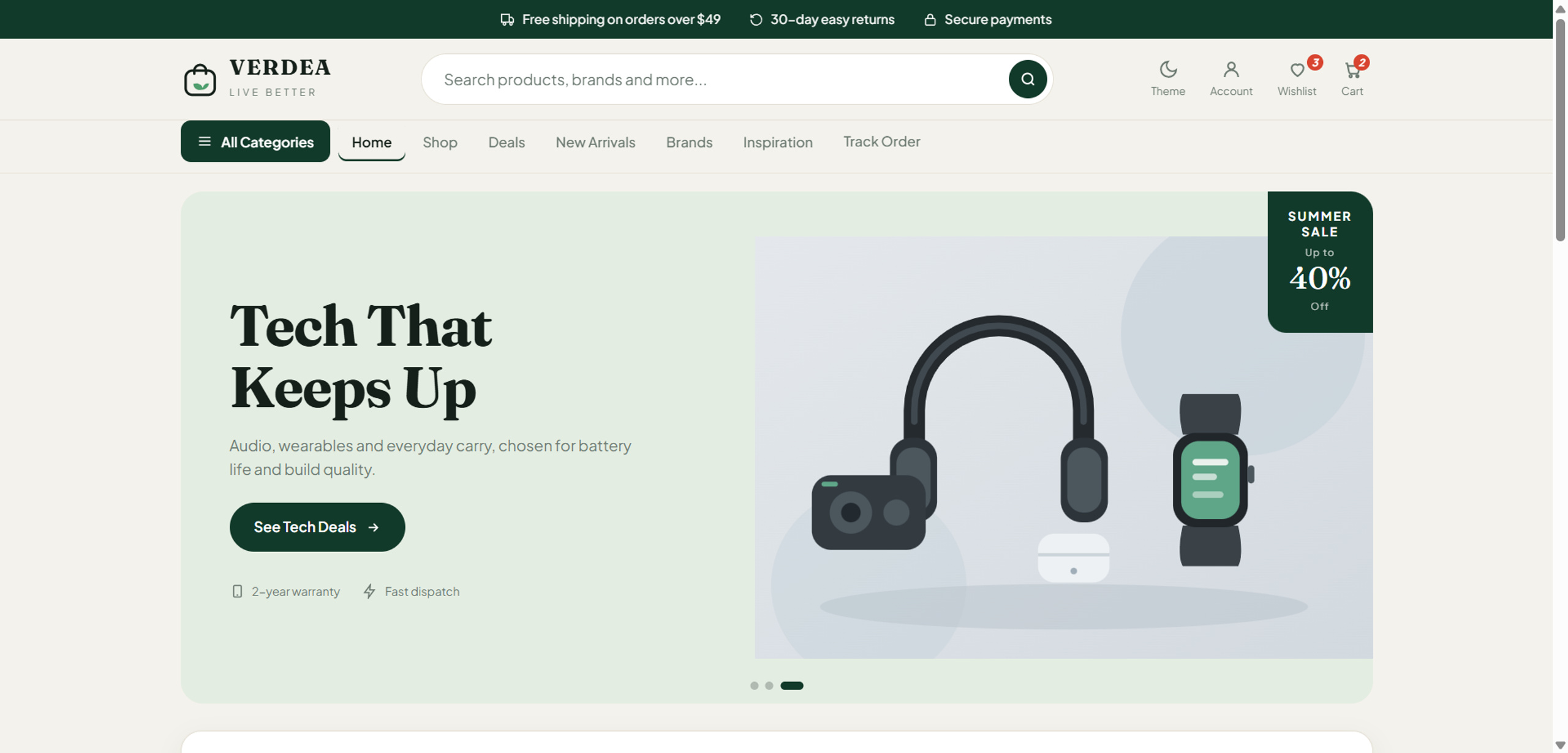
Task: Click the secure payments lock icon
Action: (929, 20)
